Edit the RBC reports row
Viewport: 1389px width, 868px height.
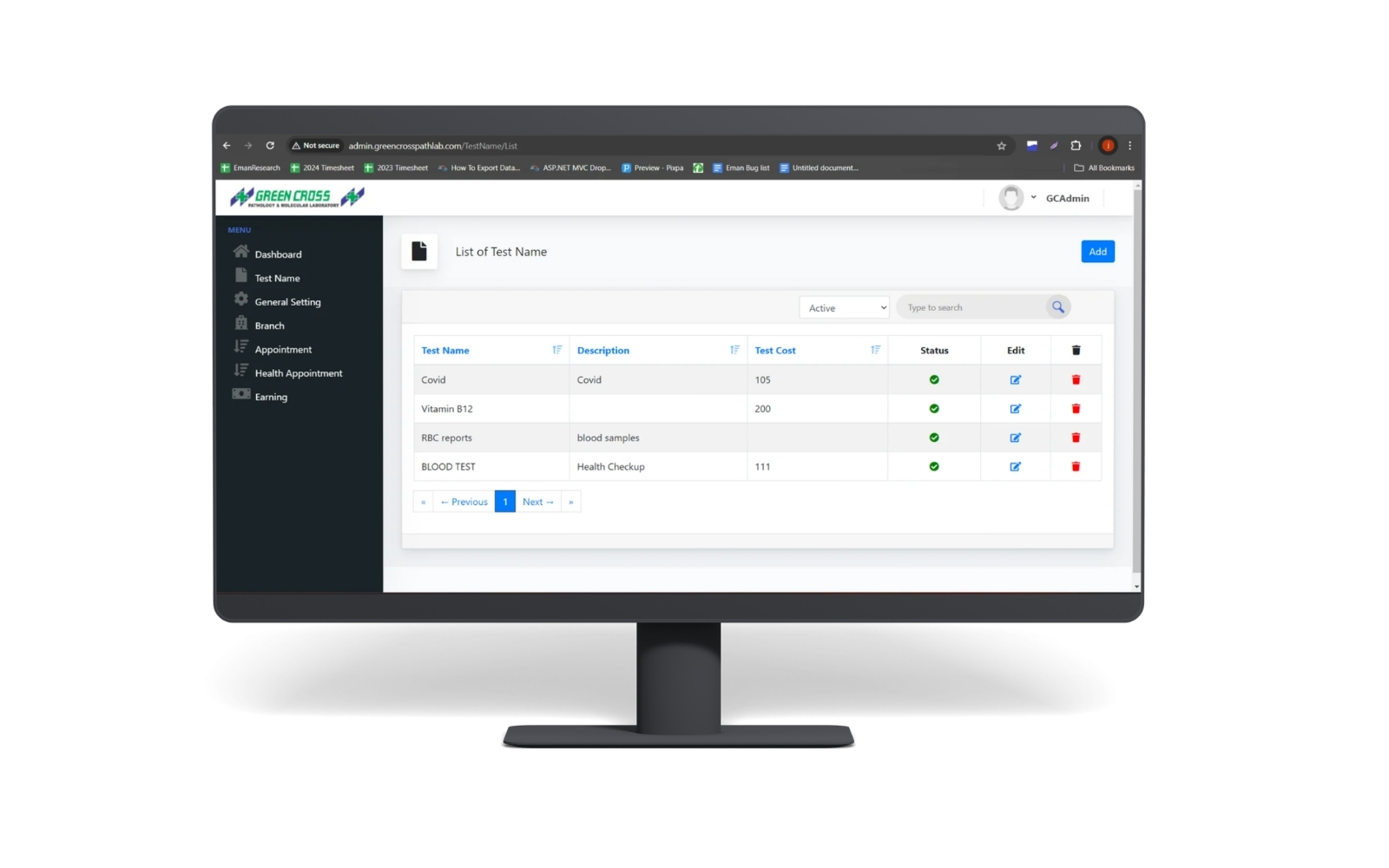click(1015, 438)
